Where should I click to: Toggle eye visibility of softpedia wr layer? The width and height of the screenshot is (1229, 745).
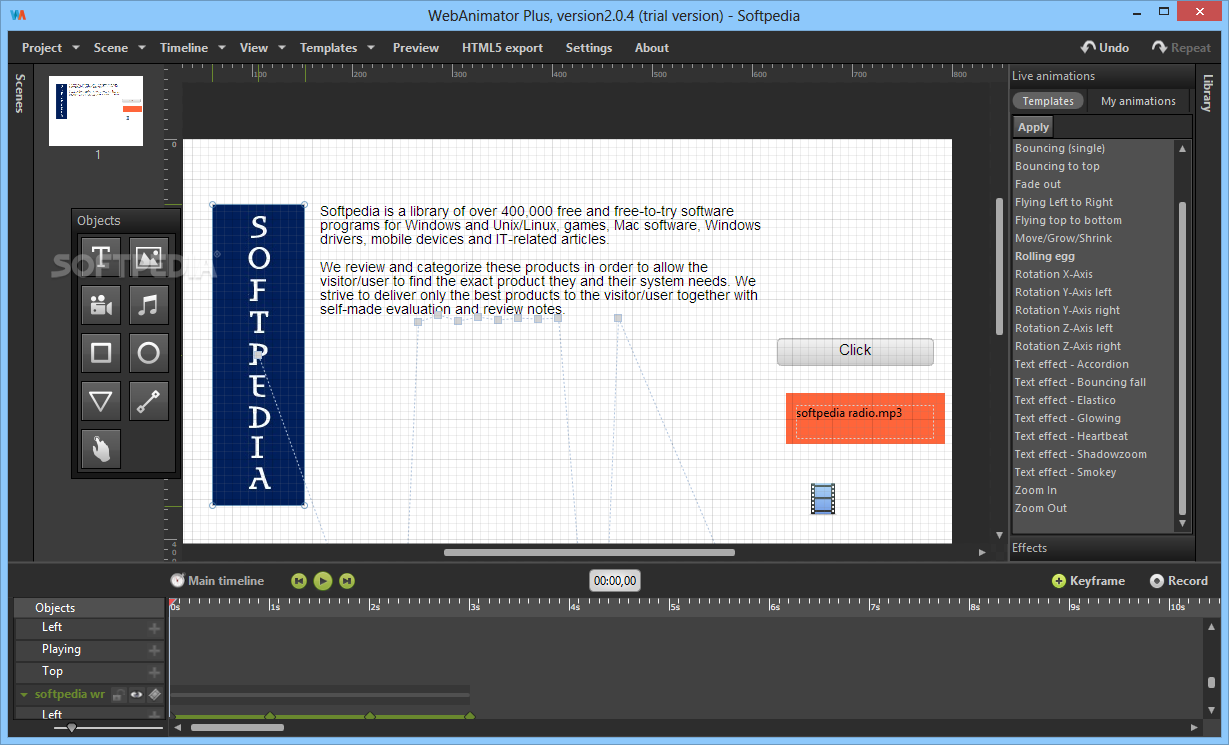(x=136, y=694)
